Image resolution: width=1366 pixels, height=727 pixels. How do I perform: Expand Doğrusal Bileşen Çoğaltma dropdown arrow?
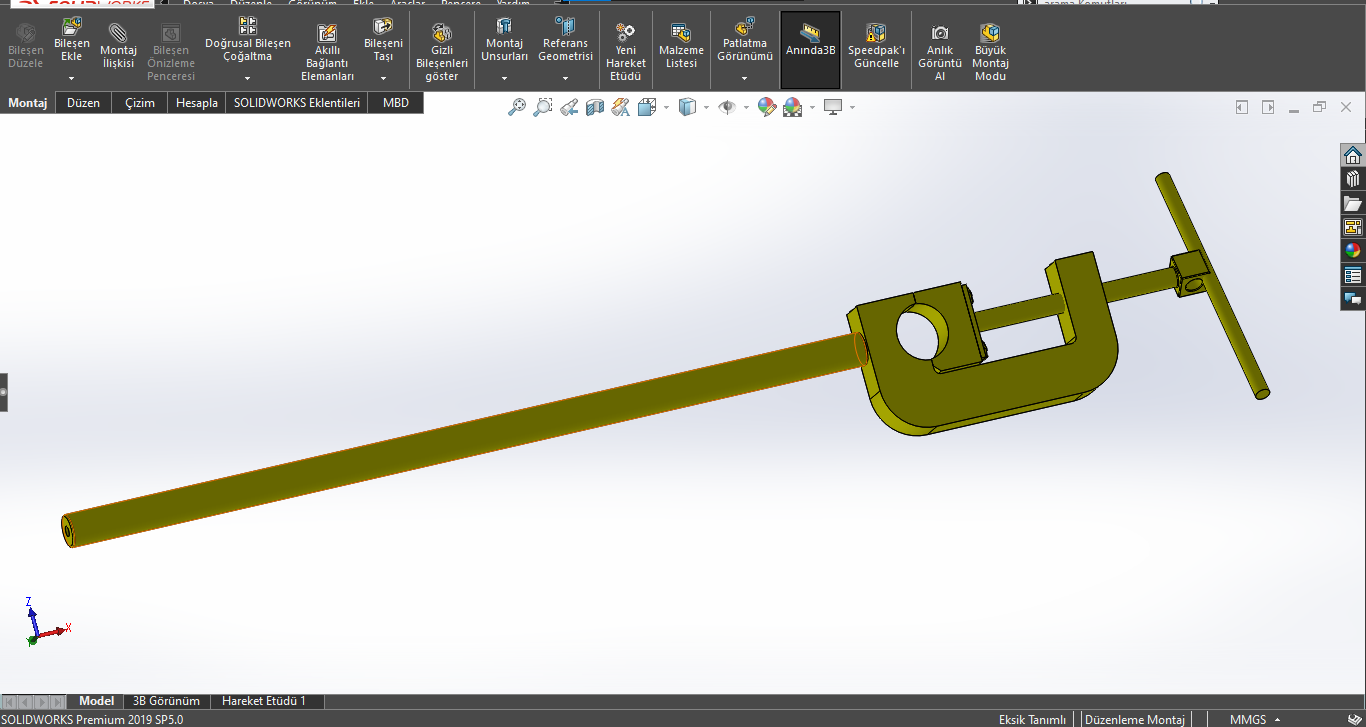point(248,77)
